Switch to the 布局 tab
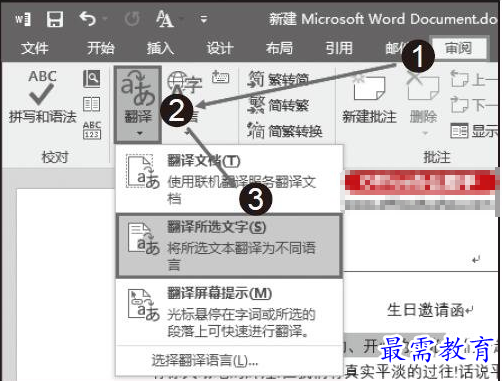 point(279,48)
